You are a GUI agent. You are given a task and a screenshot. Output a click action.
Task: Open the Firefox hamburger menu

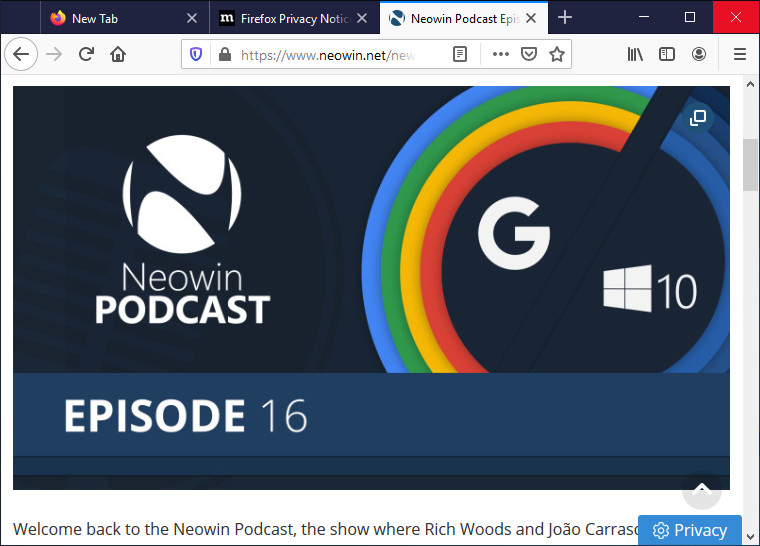coord(740,54)
